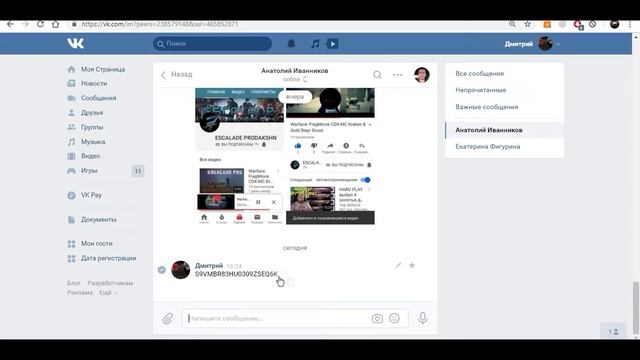The width and height of the screenshot is (640, 360).
Task: Click the orange browser extension icon
Action: (547, 24)
